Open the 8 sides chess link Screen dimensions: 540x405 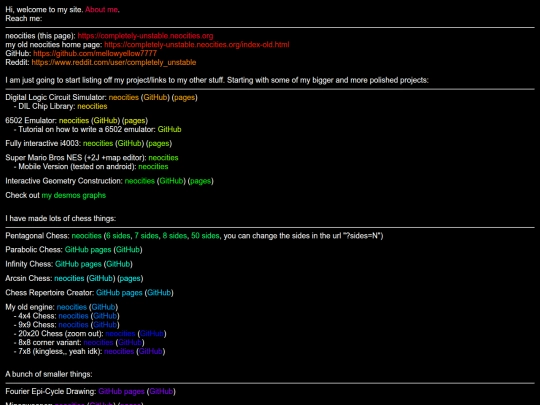pyautogui.click(x=175, y=236)
